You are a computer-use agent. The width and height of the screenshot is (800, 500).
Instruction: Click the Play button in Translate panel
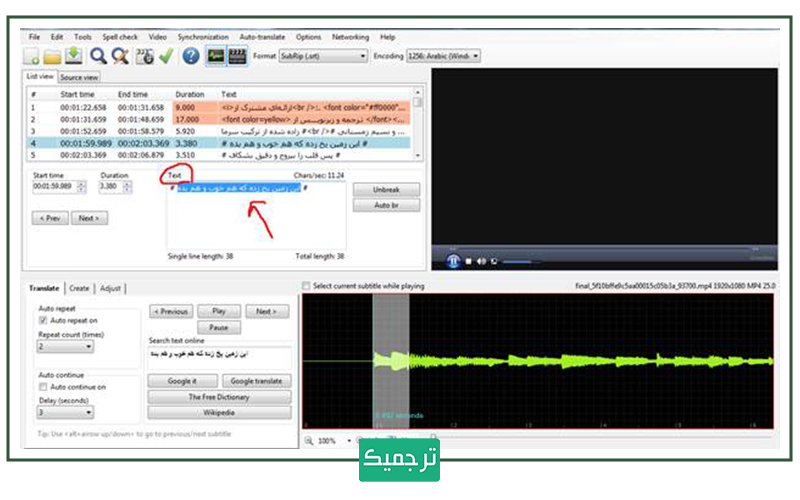coord(219,311)
